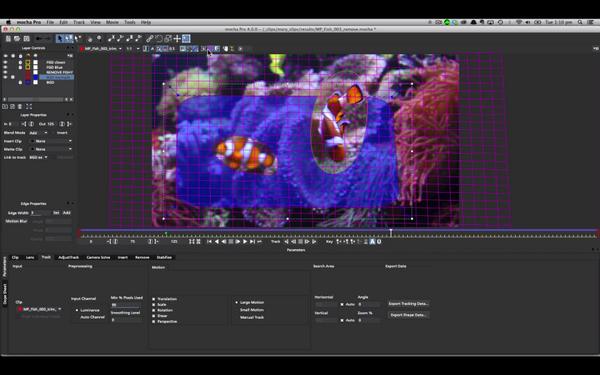600x375 pixels.
Task: Click the Min % Pixels Used field
Action: click(126, 305)
